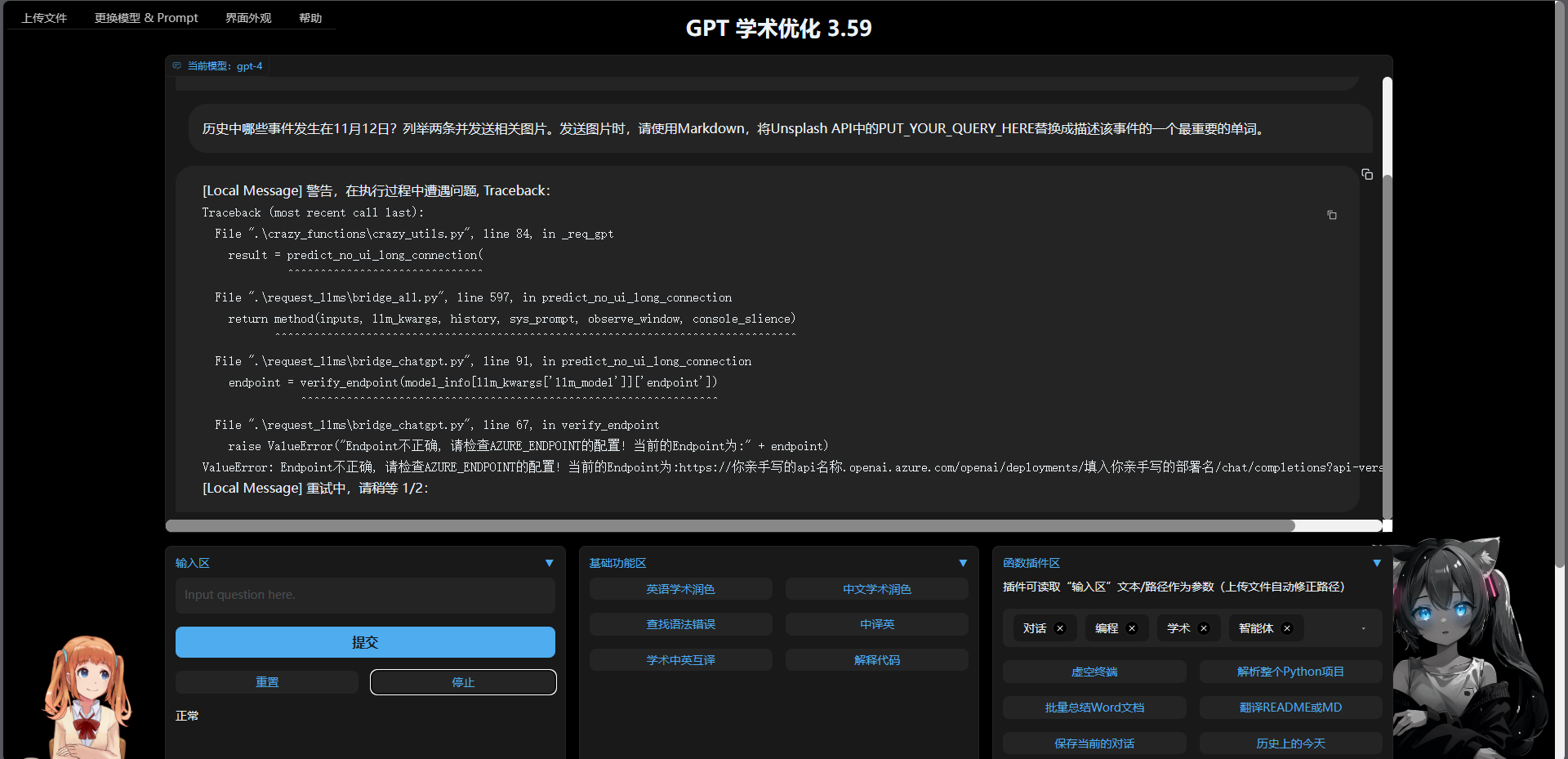This screenshot has height=759, width=1568.
Task: Open the 界面外观 menu
Action: pyautogui.click(x=247, y=17)
